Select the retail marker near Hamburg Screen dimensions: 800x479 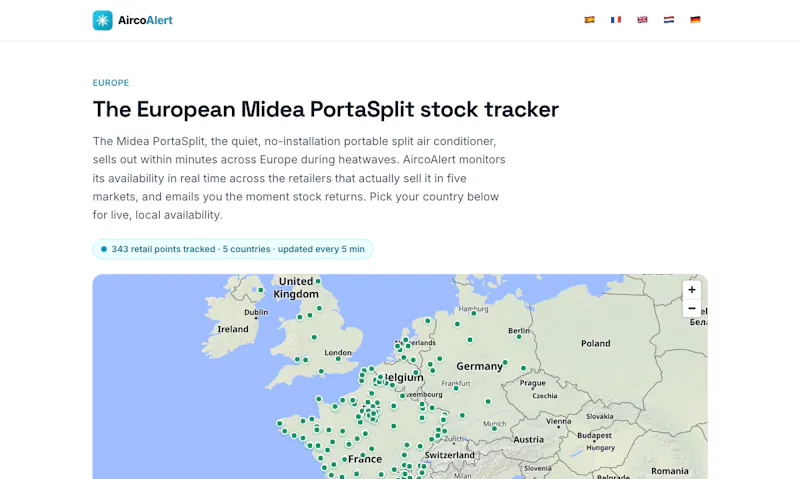(473, 314)
